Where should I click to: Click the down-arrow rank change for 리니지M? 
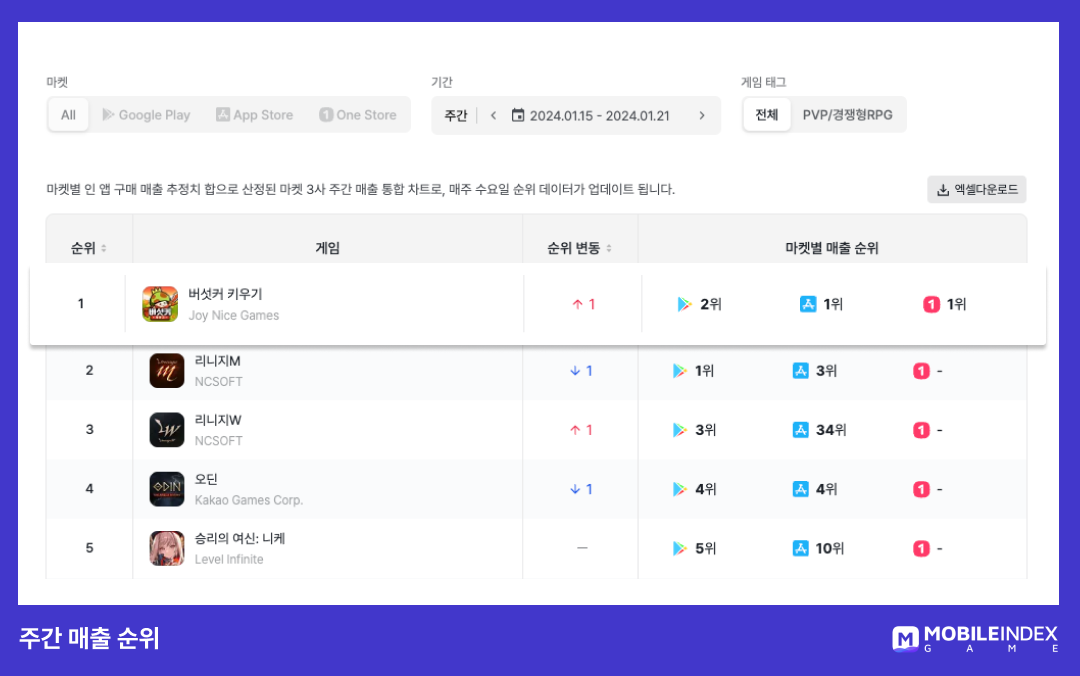click(581, 371)
